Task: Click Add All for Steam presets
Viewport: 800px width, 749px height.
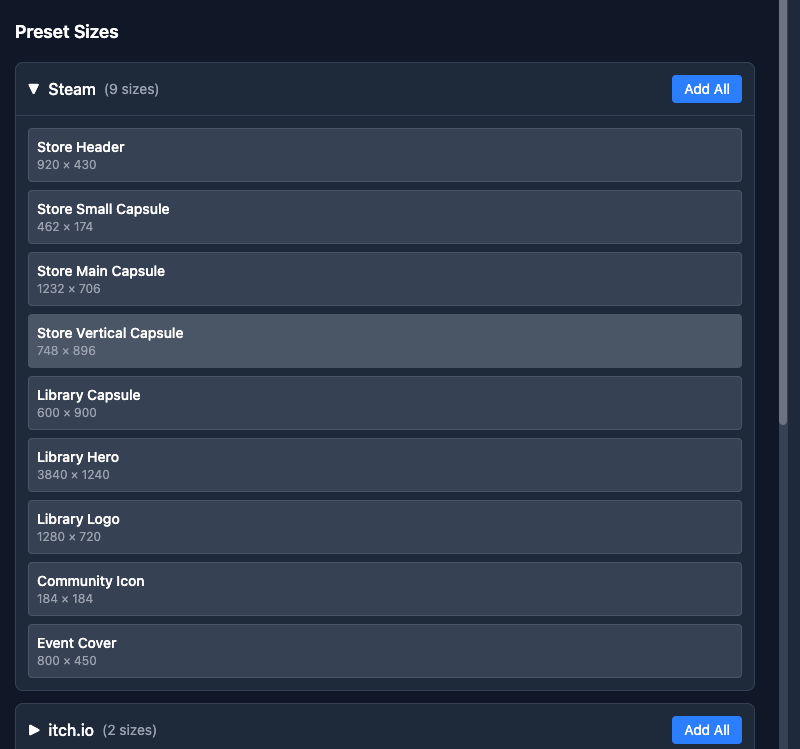Action: click(x=706, y=89)
